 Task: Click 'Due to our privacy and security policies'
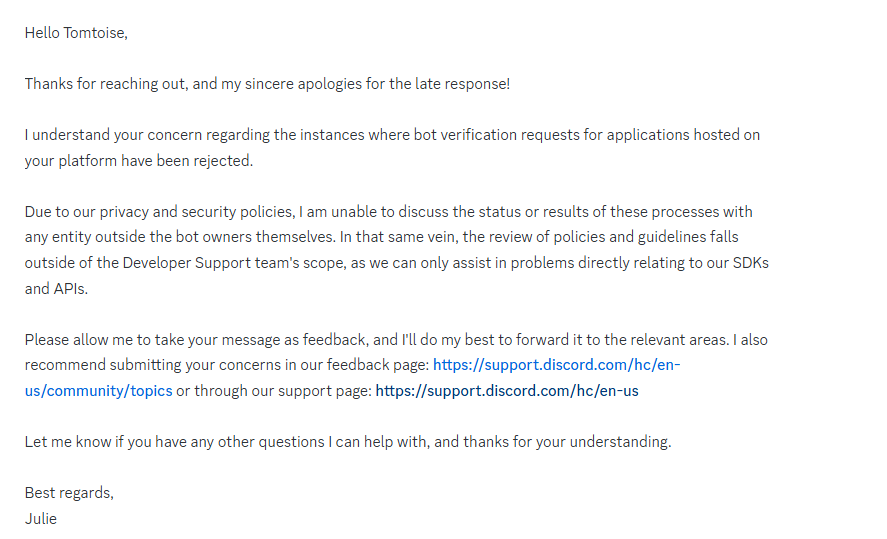(x=159, y=212)
